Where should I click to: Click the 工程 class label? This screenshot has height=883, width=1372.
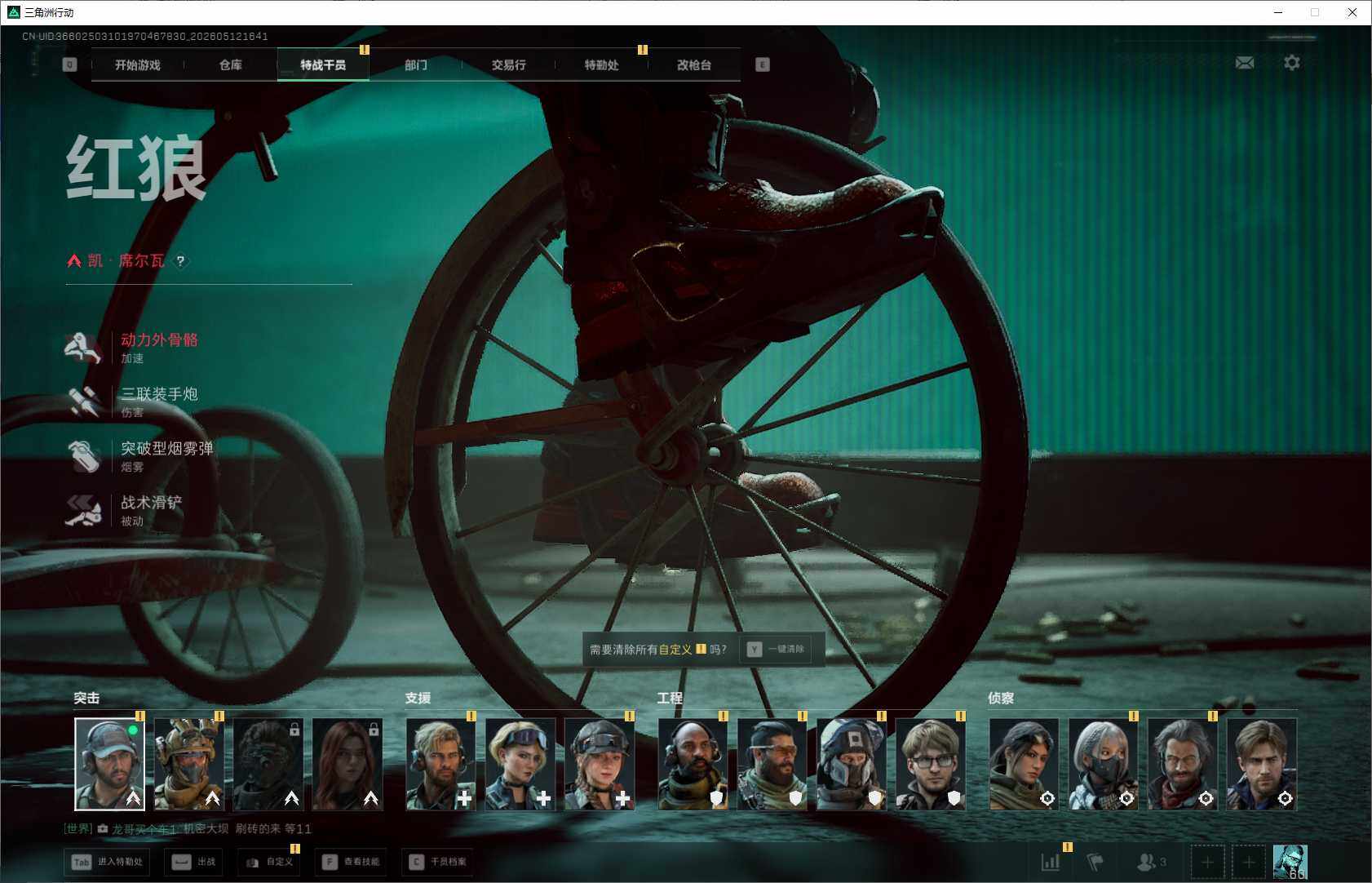pyautogui.click(x=670, y=698)
